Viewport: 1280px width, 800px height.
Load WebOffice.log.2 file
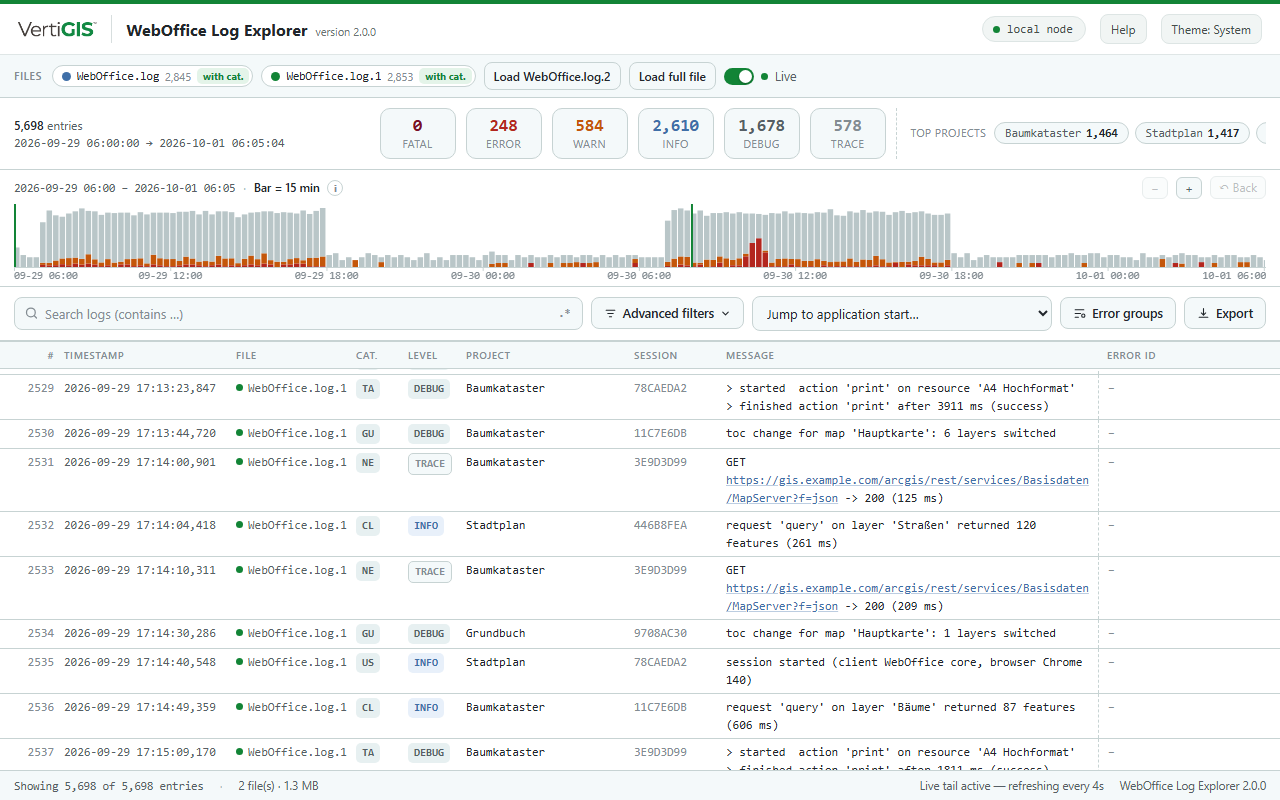pyautogui.click(x=552, y=76)
